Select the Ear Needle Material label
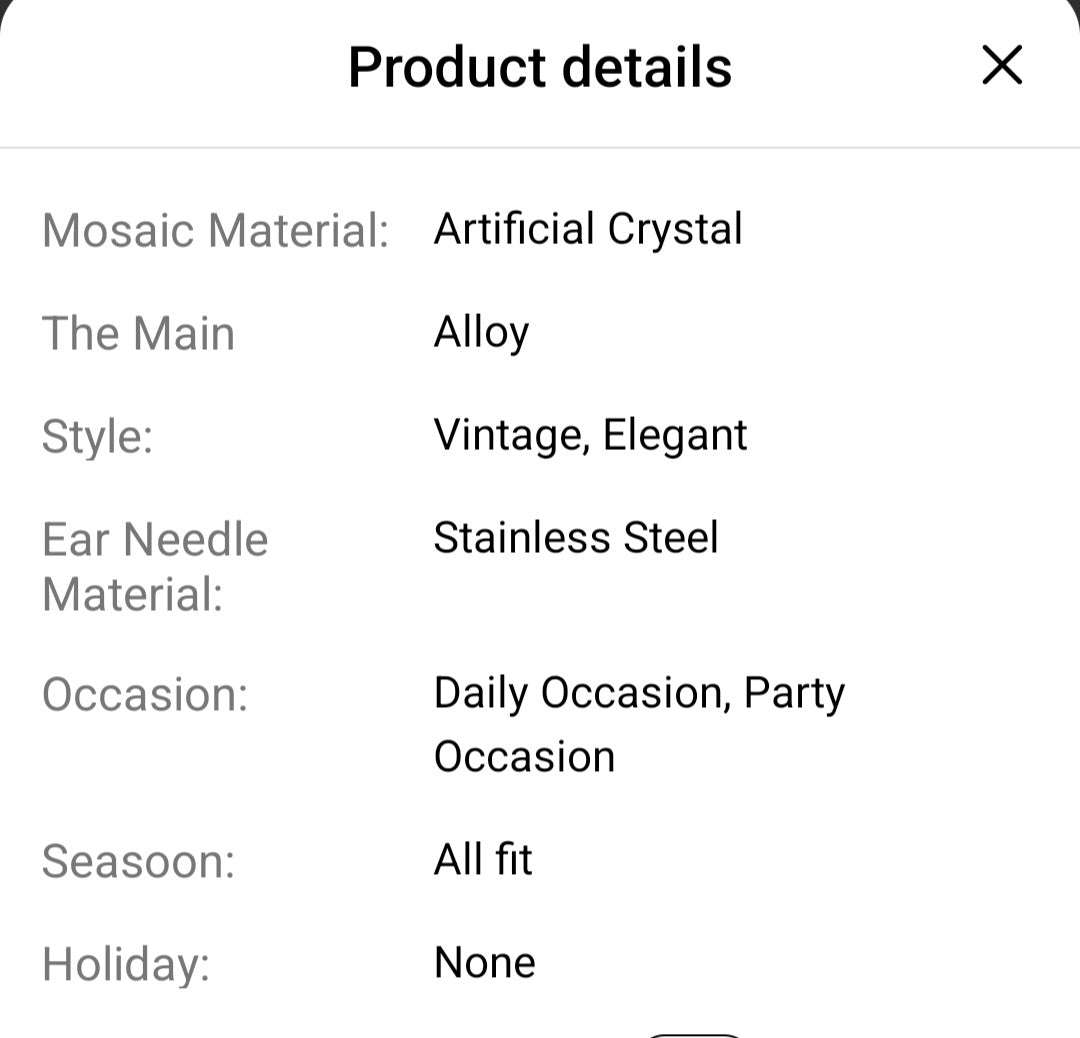 (155, 567)
